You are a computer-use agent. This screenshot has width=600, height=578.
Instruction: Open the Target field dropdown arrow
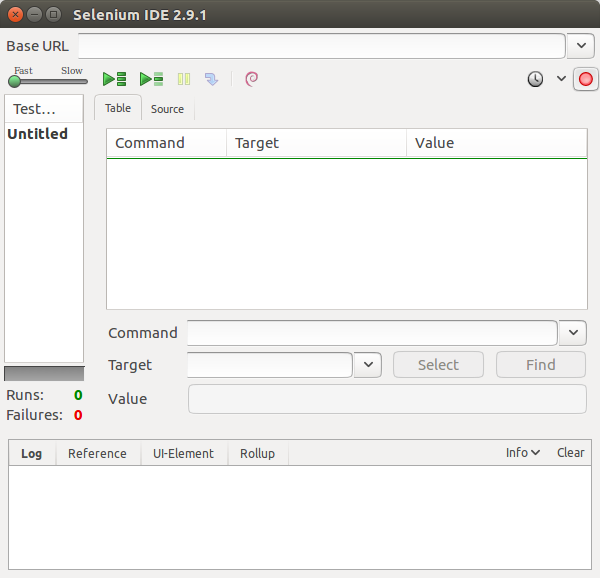[368, 365]
